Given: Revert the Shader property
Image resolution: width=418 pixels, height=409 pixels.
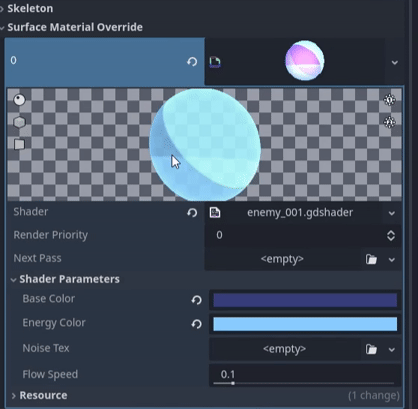Looking at the screenshot, I should (192, 213).
